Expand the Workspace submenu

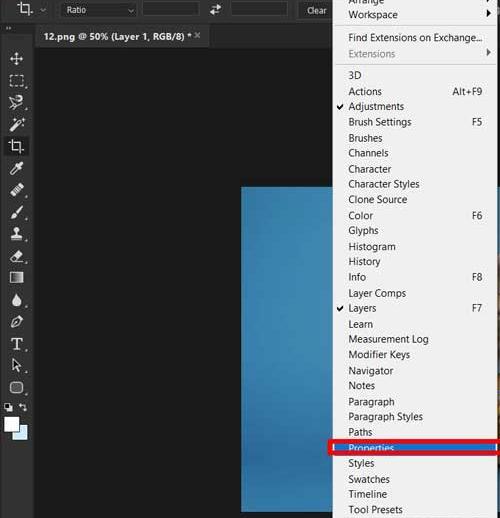415,14
